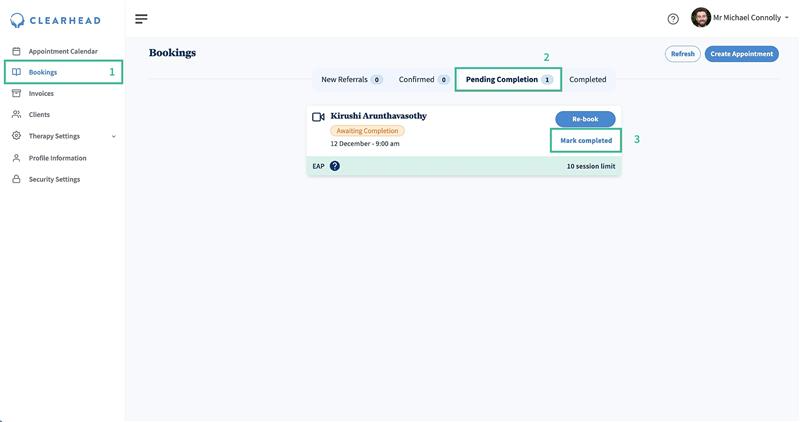Click the EAP label
The width and height of the screenshot is (800, 422).
click(x=318, y=166)
